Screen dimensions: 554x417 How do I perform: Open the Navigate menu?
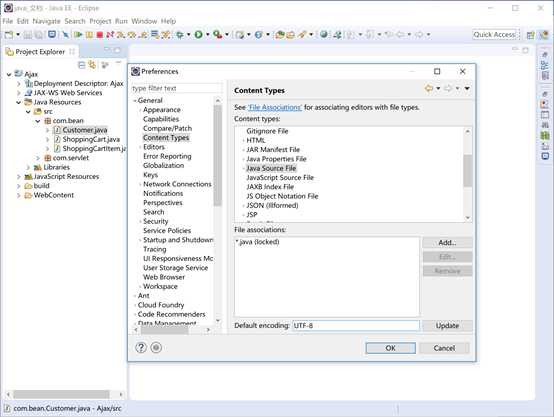pyautogui.click(x=47, y=21)
